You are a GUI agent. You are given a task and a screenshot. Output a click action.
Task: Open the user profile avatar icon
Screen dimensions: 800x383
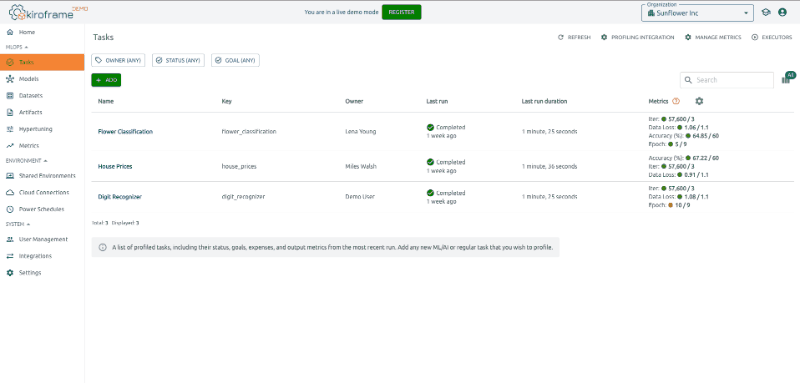782,13
